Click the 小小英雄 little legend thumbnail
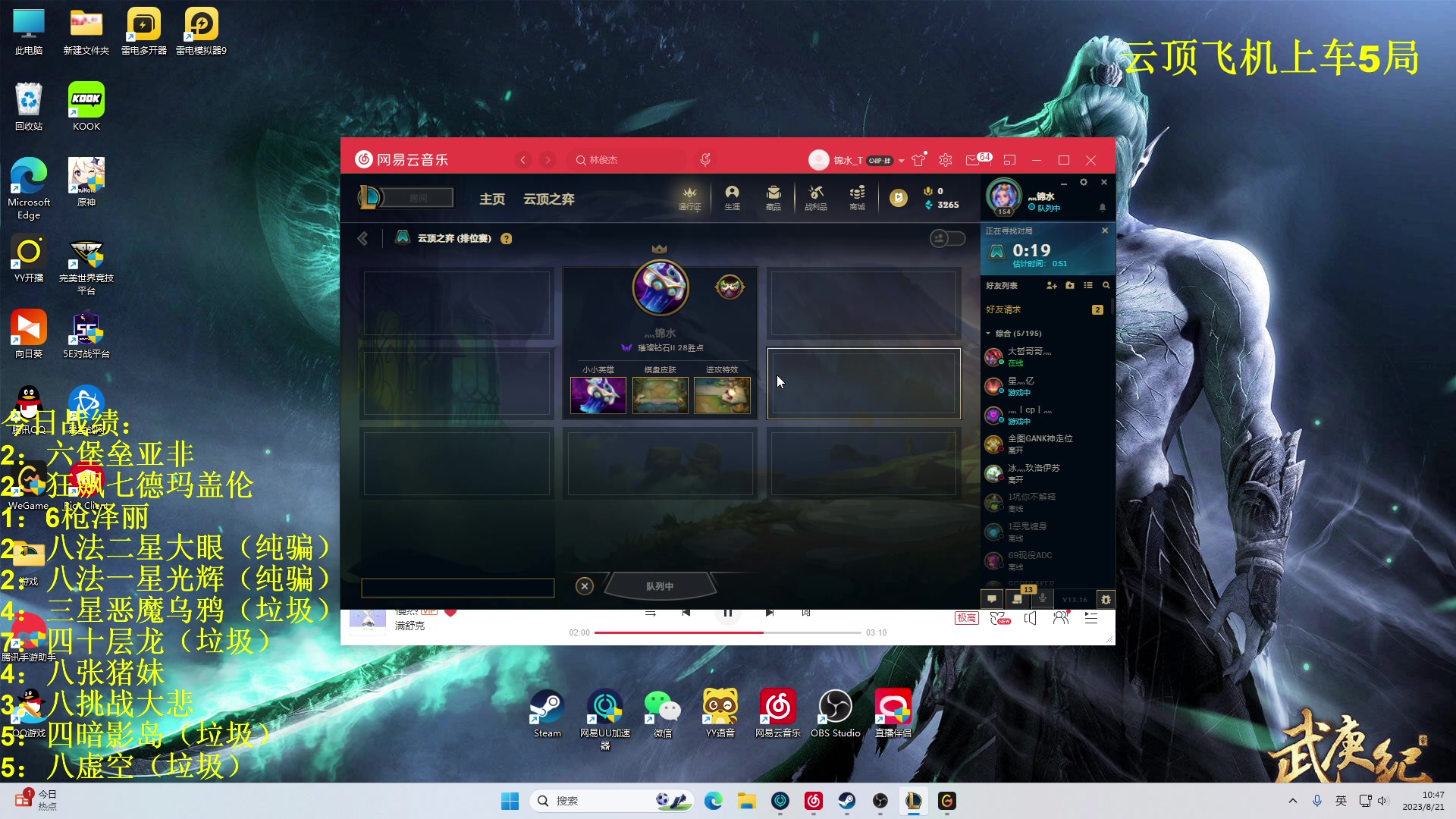The height and width of the screenshot is (819, 1456). (598, 395)
